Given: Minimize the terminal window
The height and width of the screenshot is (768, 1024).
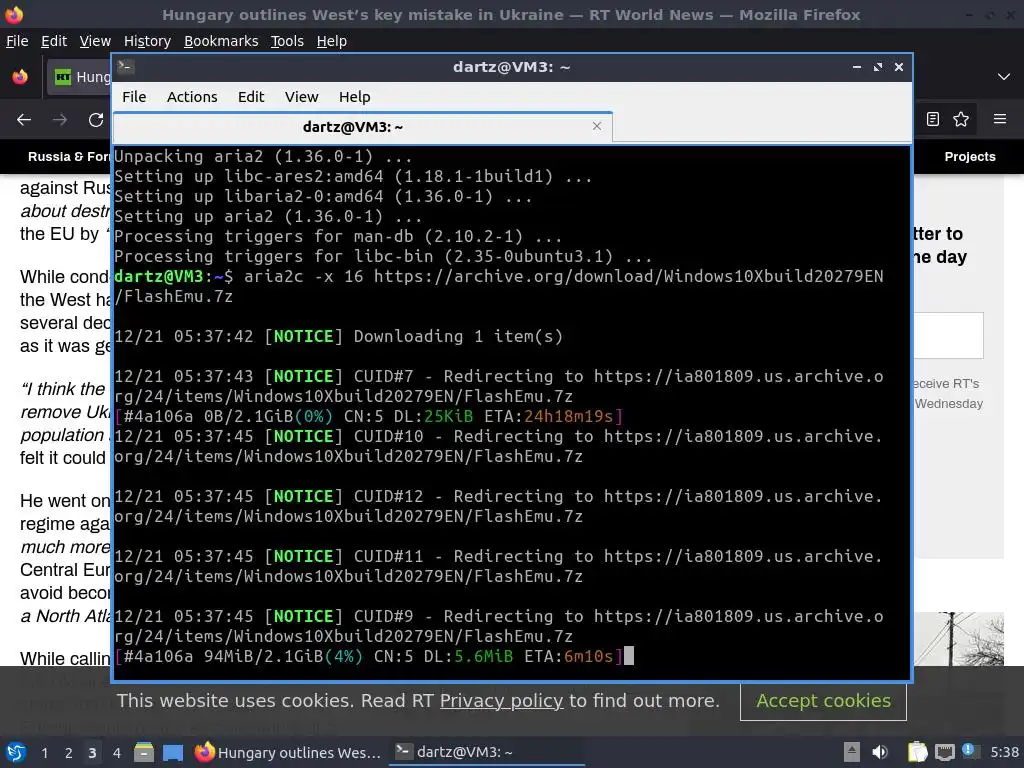Looking at the screenshot, I should pos(857,67).
